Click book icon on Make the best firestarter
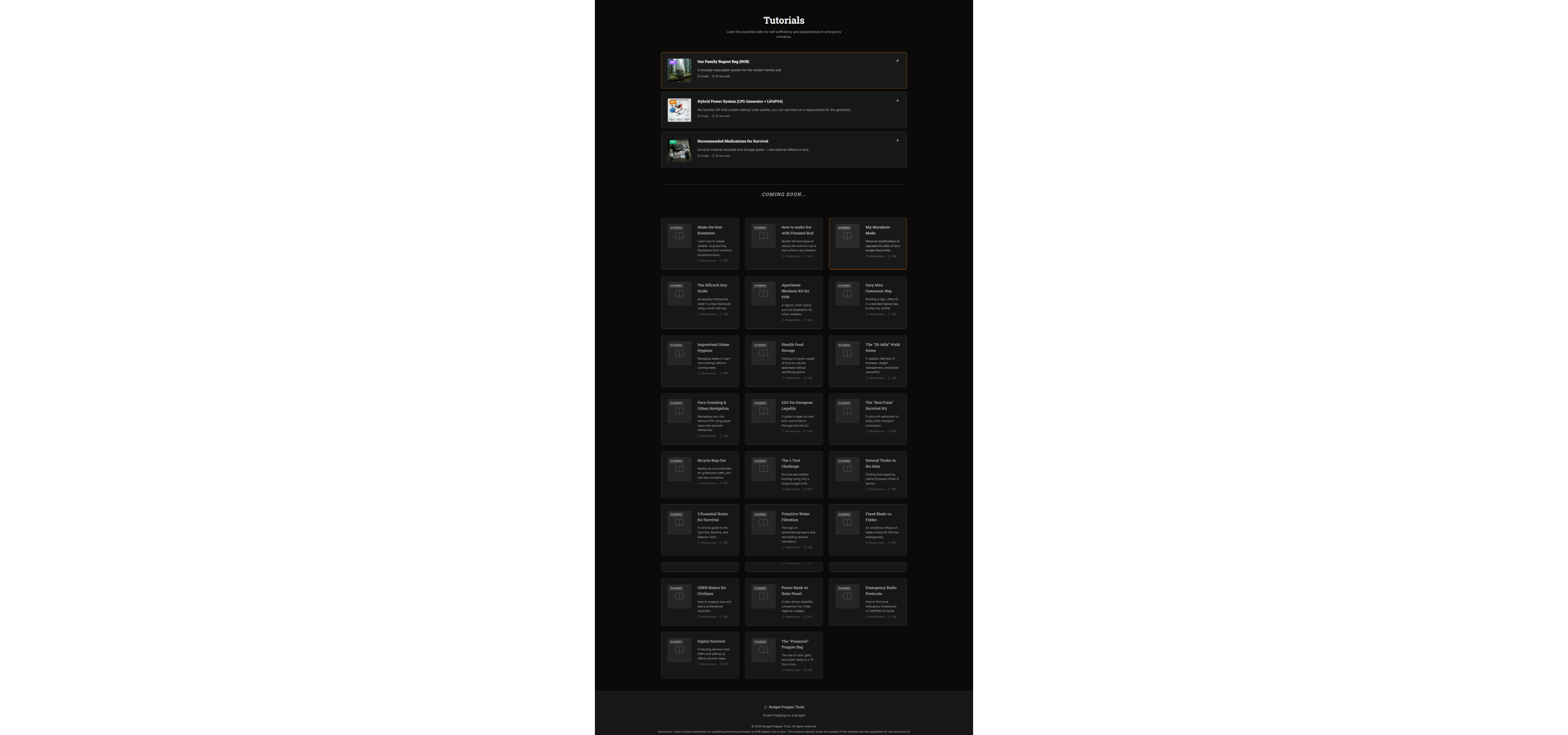This screenshot has height=735, width=1568. coord(679,236)
